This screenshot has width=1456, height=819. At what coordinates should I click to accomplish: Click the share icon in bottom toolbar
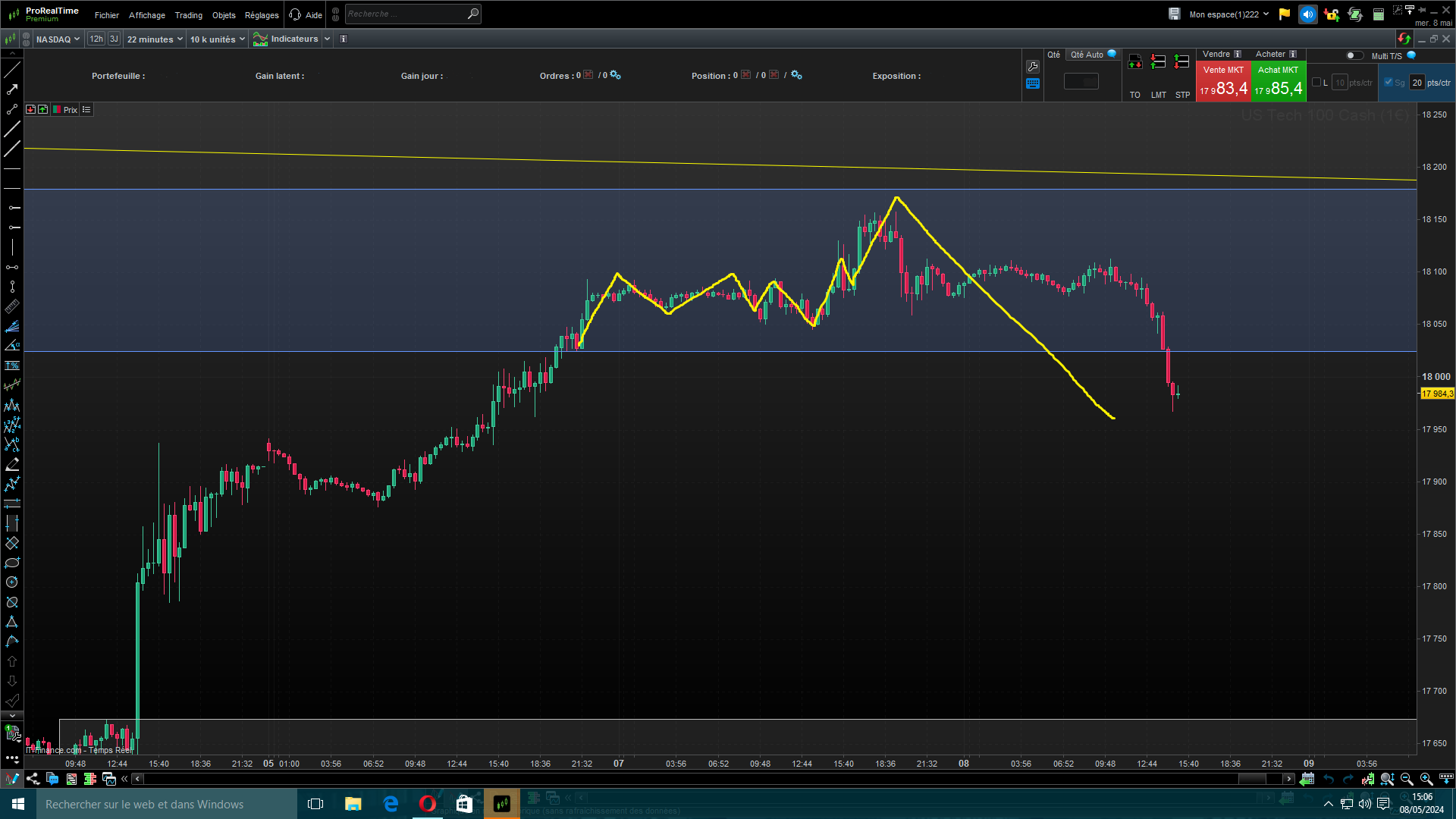tap(33, 779)
